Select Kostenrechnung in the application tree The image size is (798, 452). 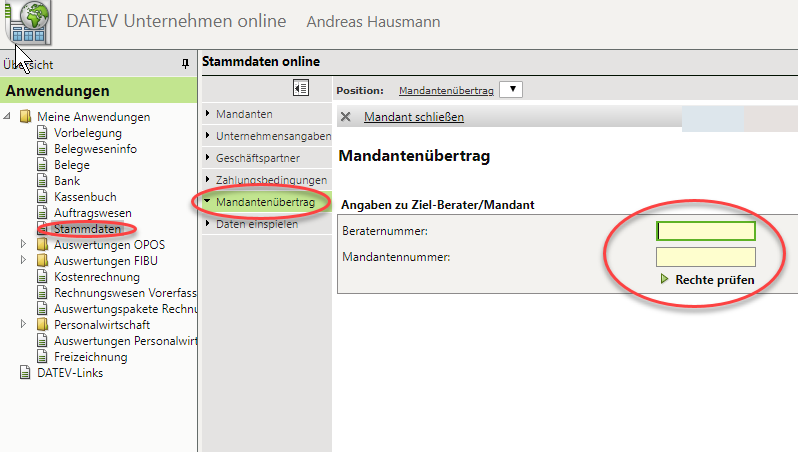click(x=97, y=277)
